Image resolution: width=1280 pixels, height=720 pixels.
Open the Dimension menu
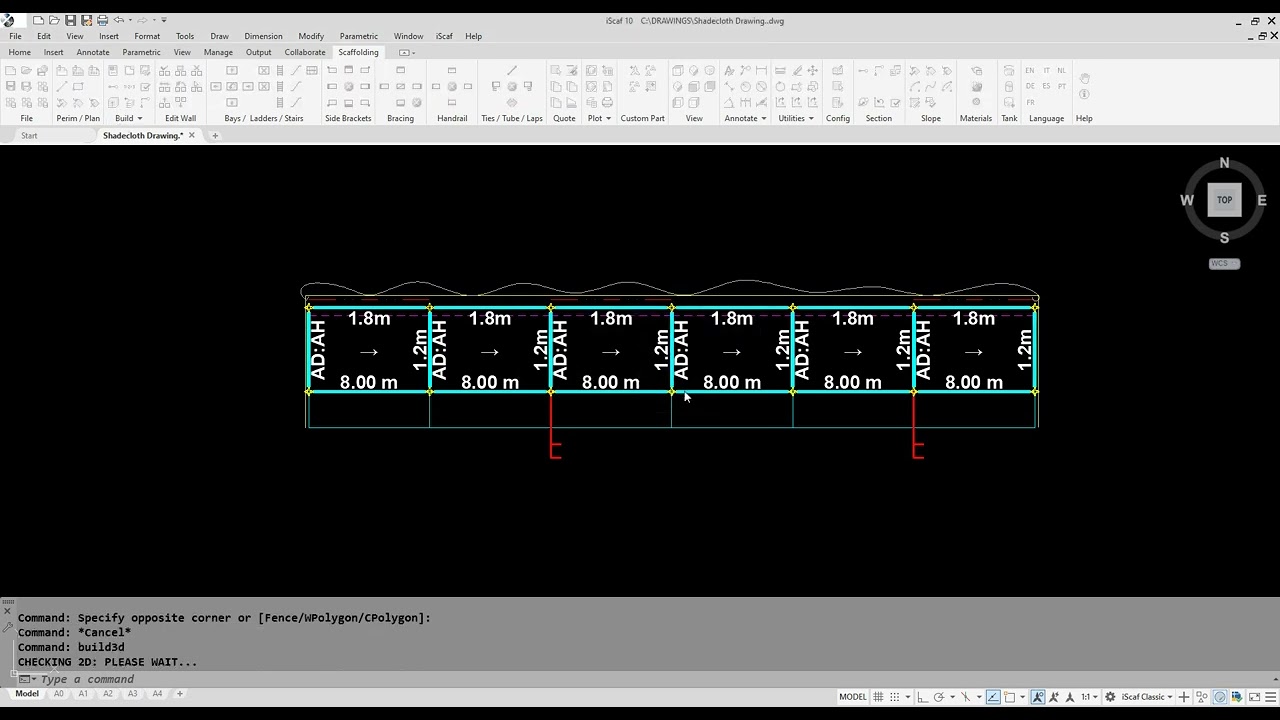(263, 36)
